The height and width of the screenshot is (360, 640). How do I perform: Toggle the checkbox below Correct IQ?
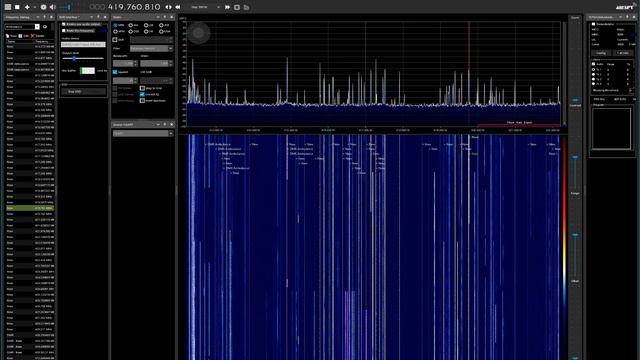[142, 100]
